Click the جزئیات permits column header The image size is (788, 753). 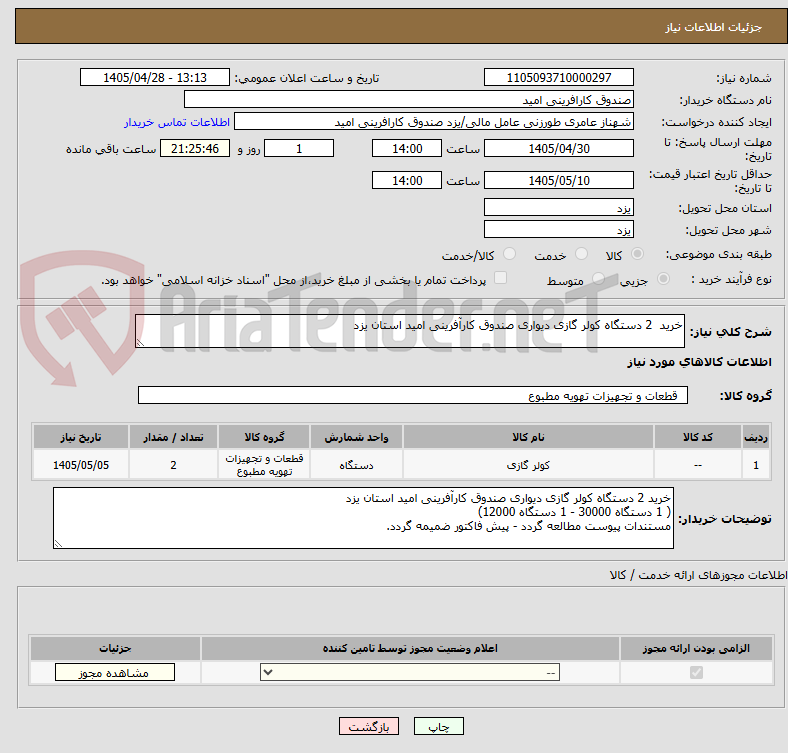tap(115, 648)
